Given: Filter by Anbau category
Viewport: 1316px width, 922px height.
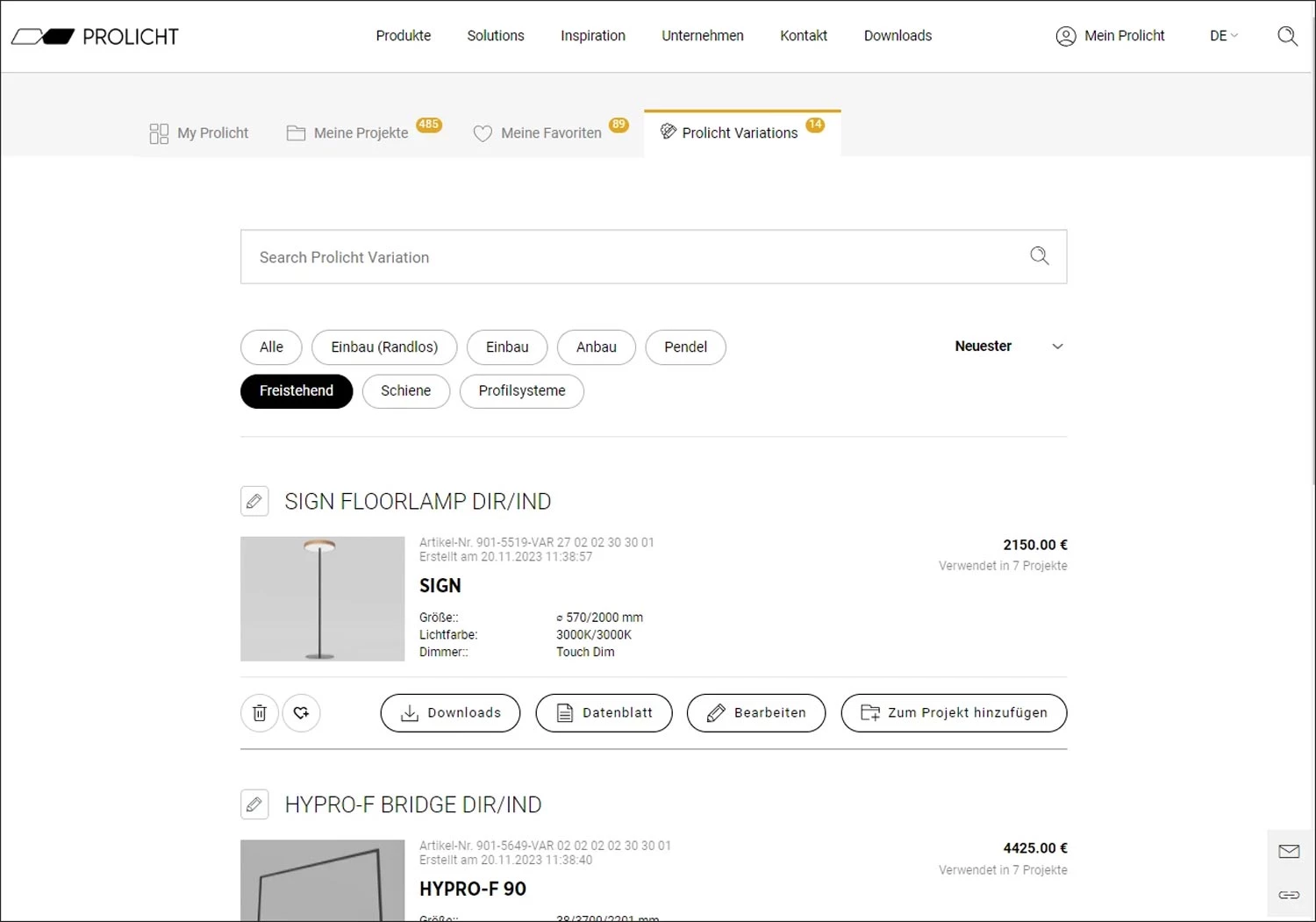Looking at the screenshot, I should (x=597, y=347).
